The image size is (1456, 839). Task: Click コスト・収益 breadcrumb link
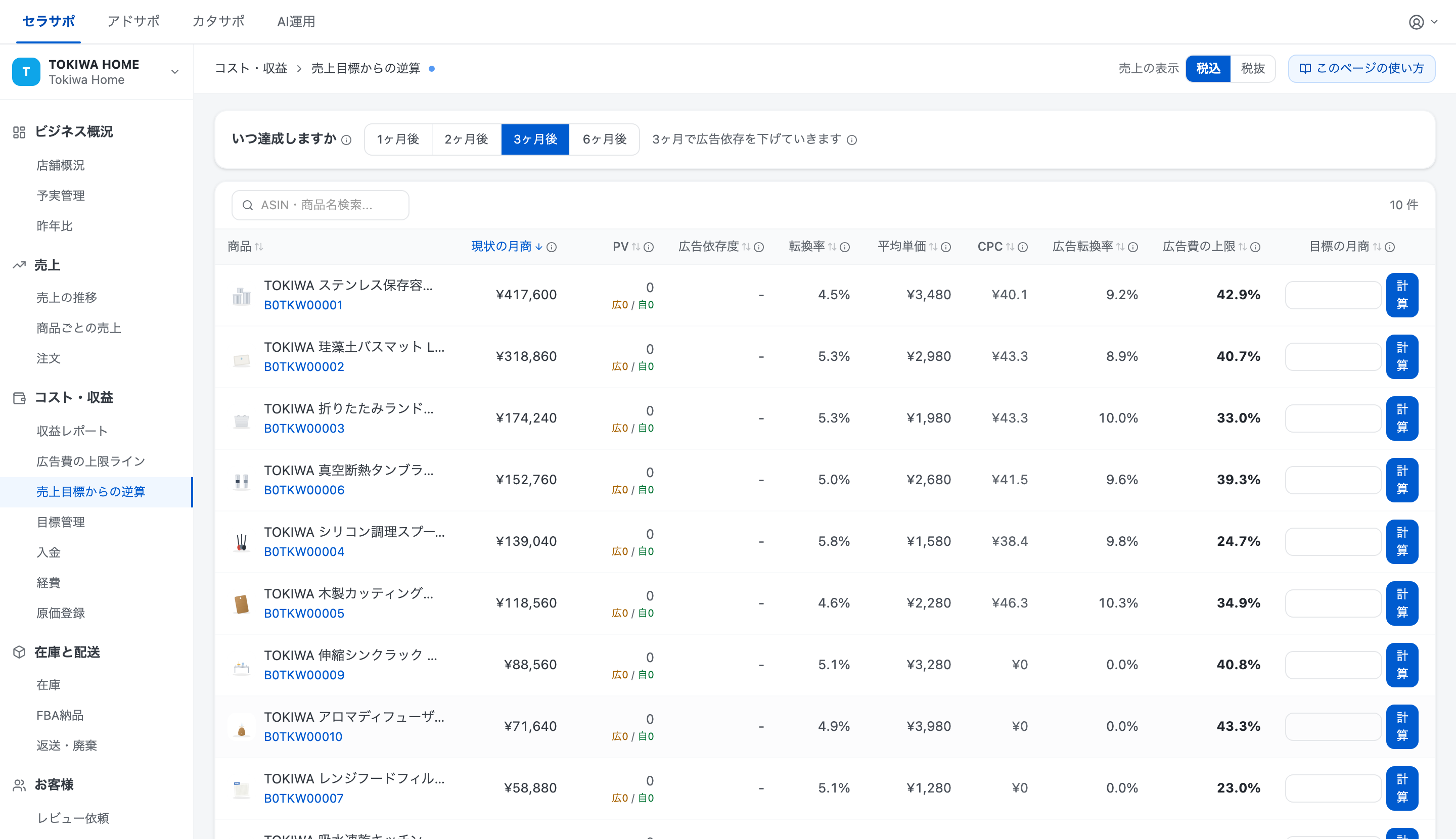point(251,69)
